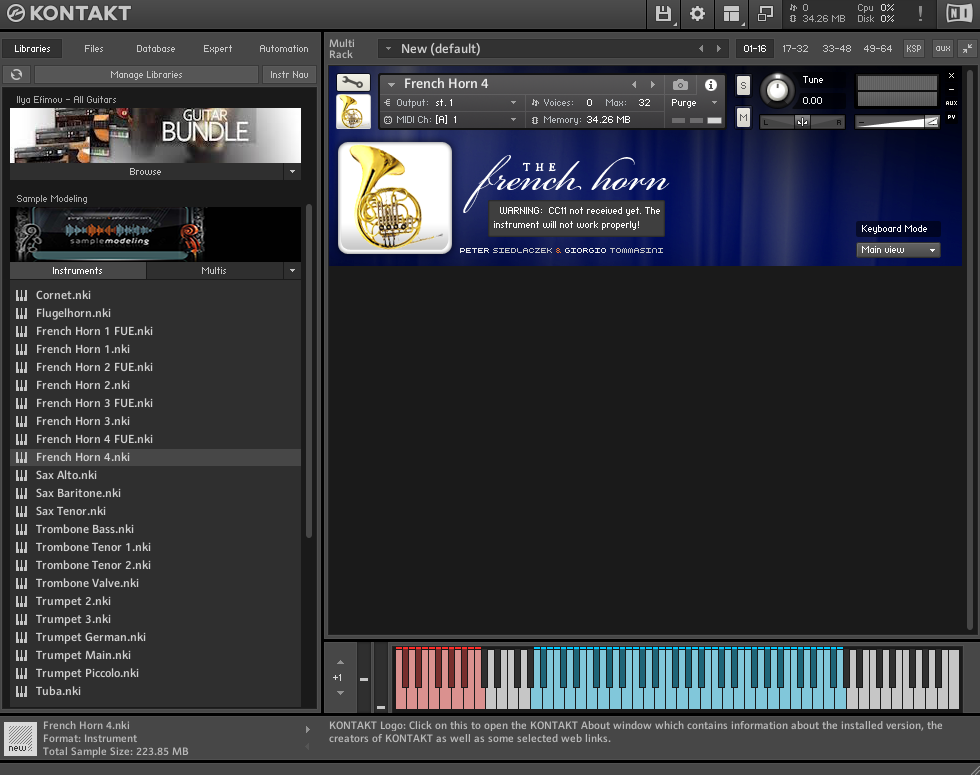Open the options gear settings
Screen dimensions: 980x775
(x=697, y=14)
